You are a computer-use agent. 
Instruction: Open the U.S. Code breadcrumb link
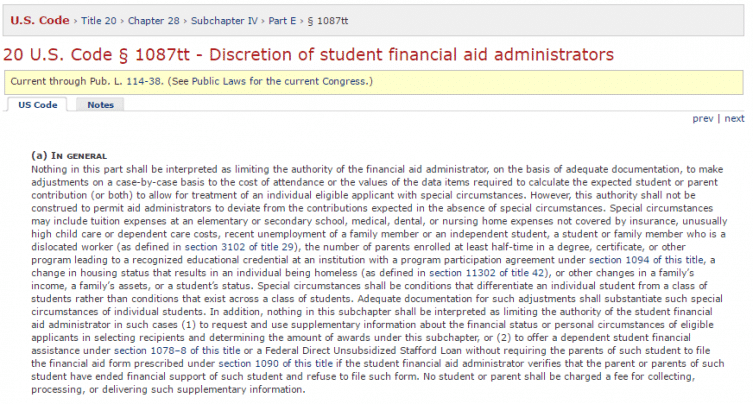click(40, 21)
